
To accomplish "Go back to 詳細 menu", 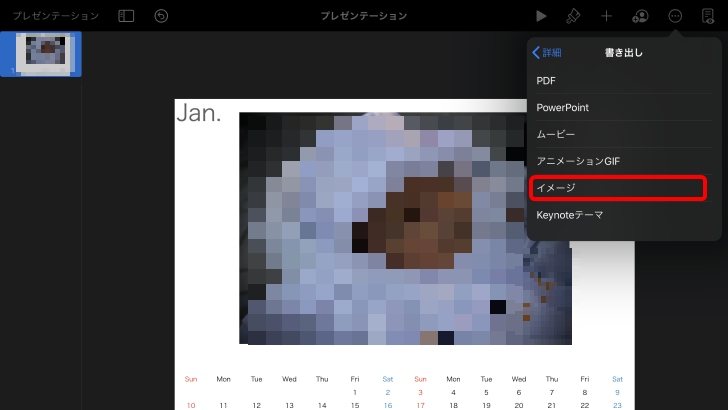I will (x=547, y=52).
